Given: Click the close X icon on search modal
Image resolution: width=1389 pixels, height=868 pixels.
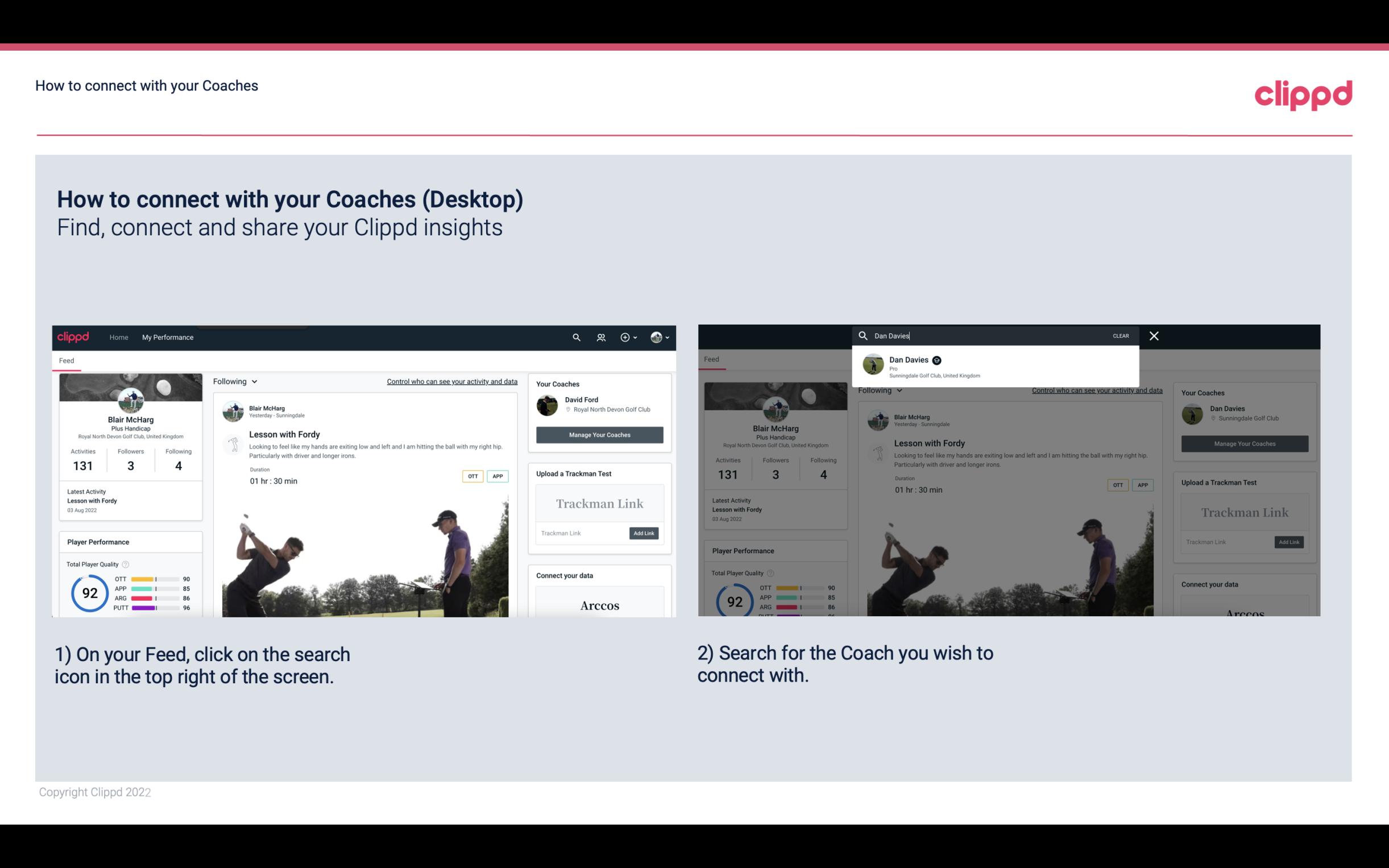Looking at the screenshot, I should [1153, 336].
